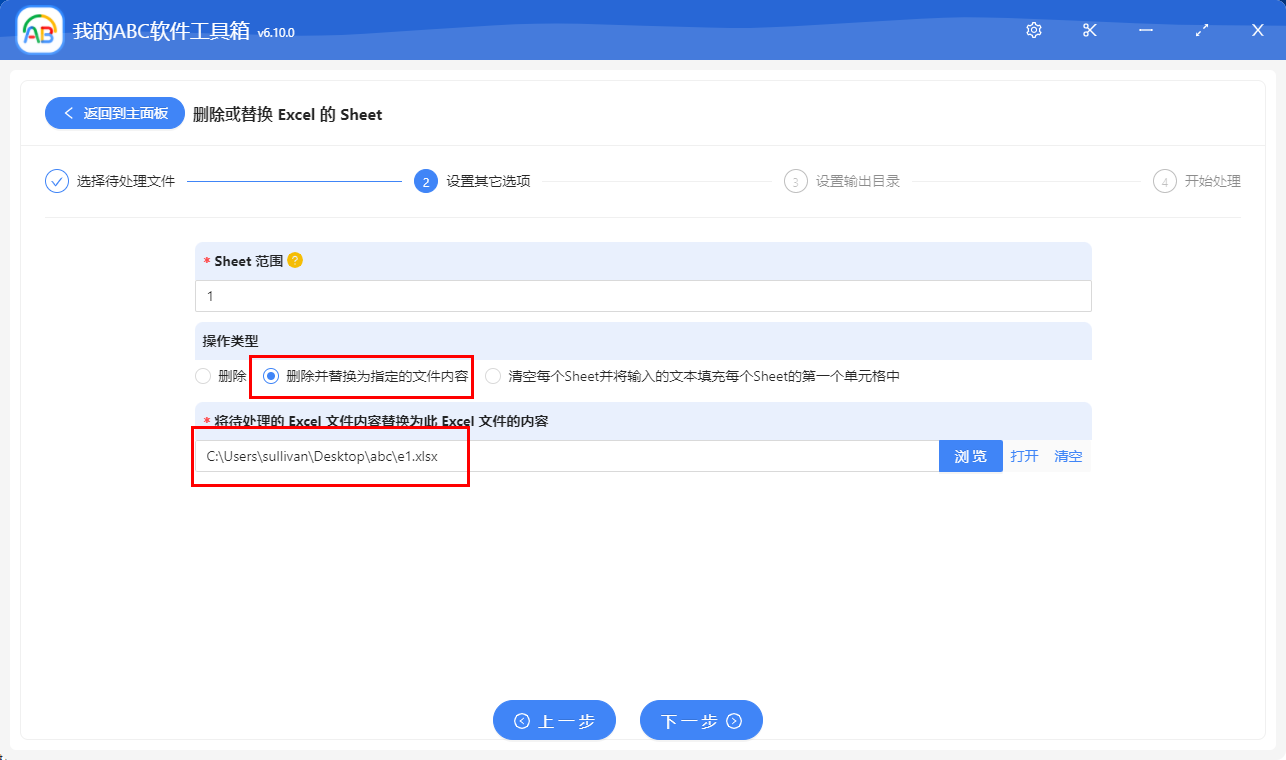Clear the file path using 清空 link

click(1068, 456)
